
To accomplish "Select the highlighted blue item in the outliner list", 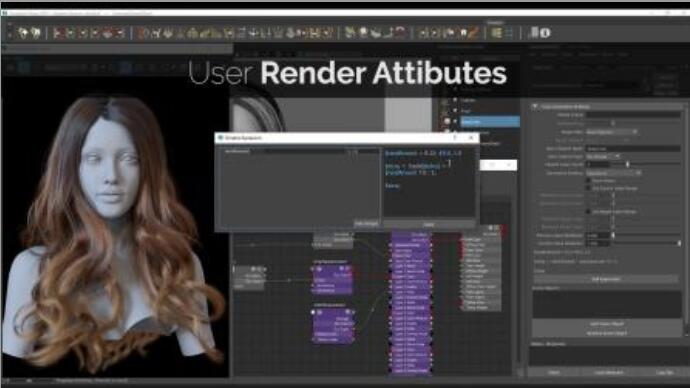I will [490, 121].
